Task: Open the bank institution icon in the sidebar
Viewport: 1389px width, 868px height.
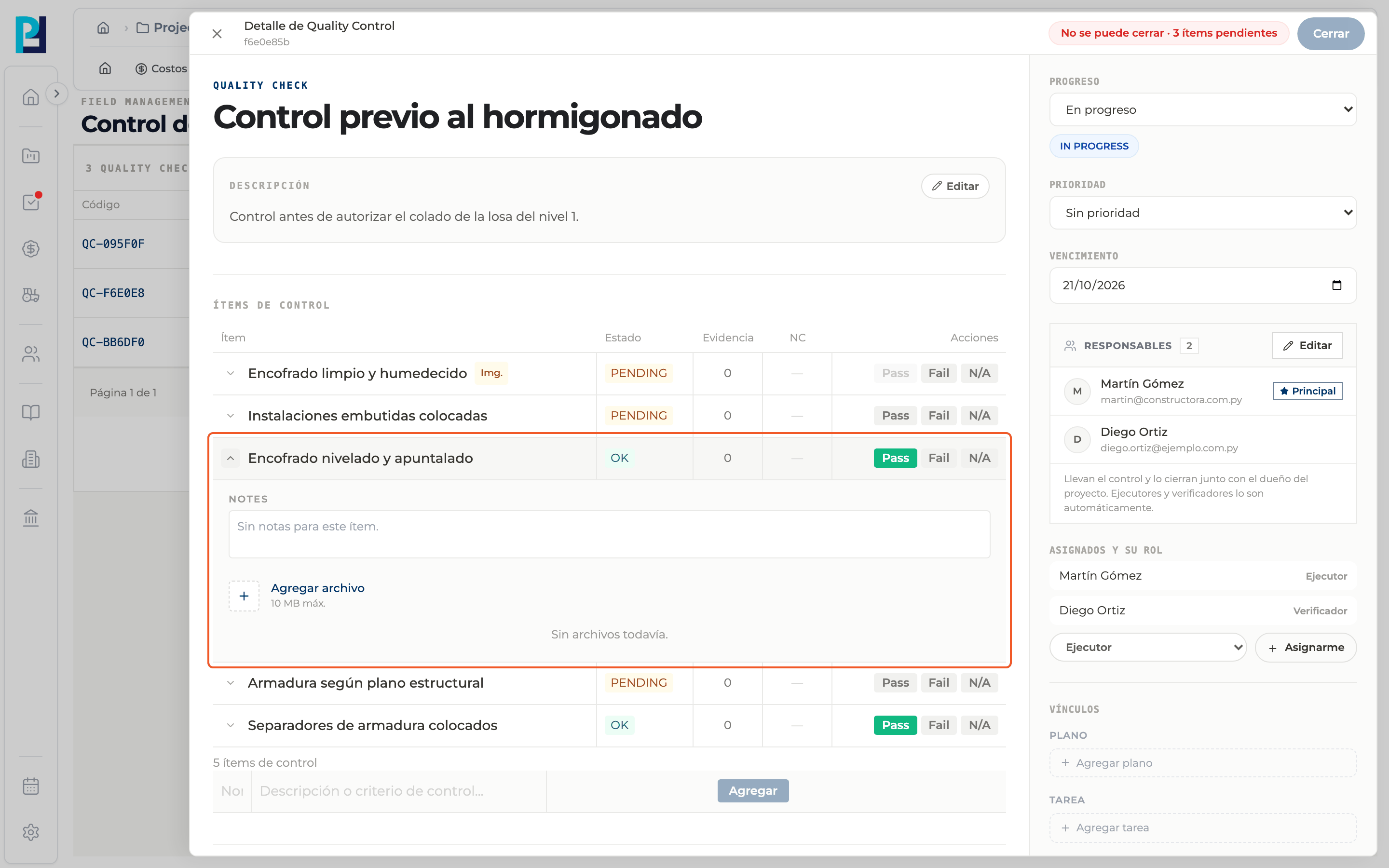Action: click(31, 518)
